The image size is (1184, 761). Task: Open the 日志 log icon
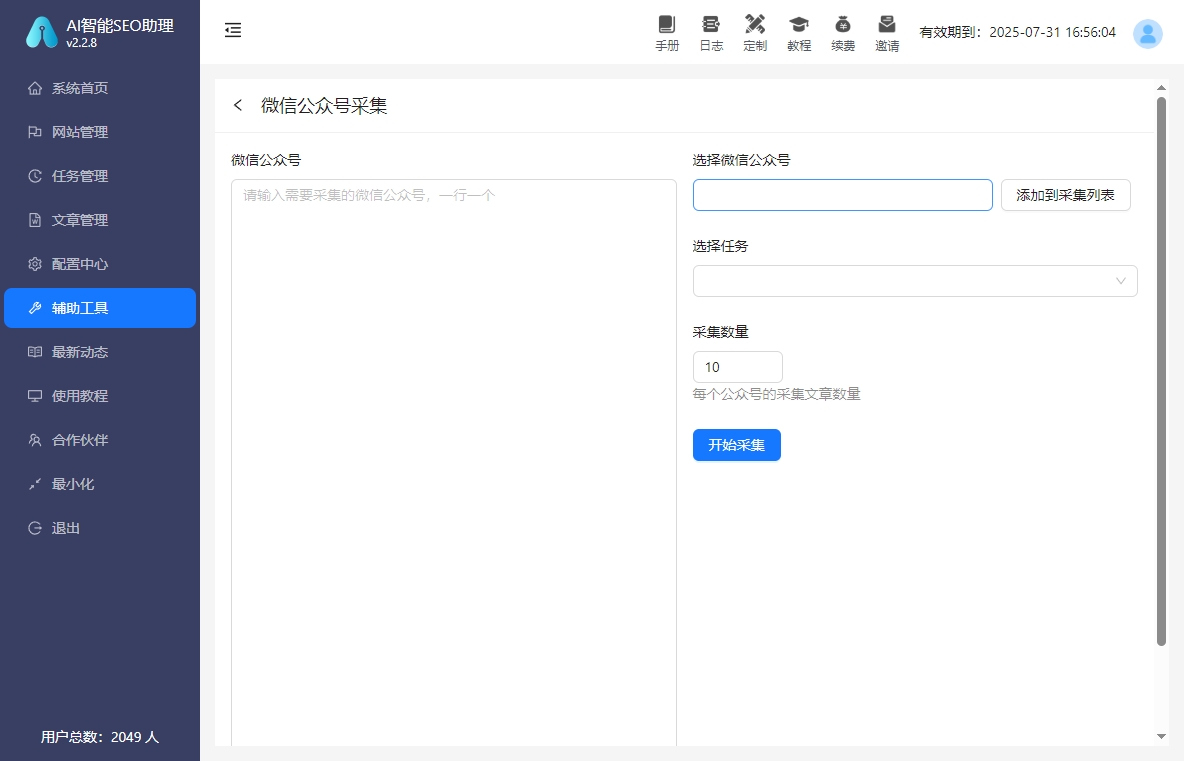coord(711,32)
